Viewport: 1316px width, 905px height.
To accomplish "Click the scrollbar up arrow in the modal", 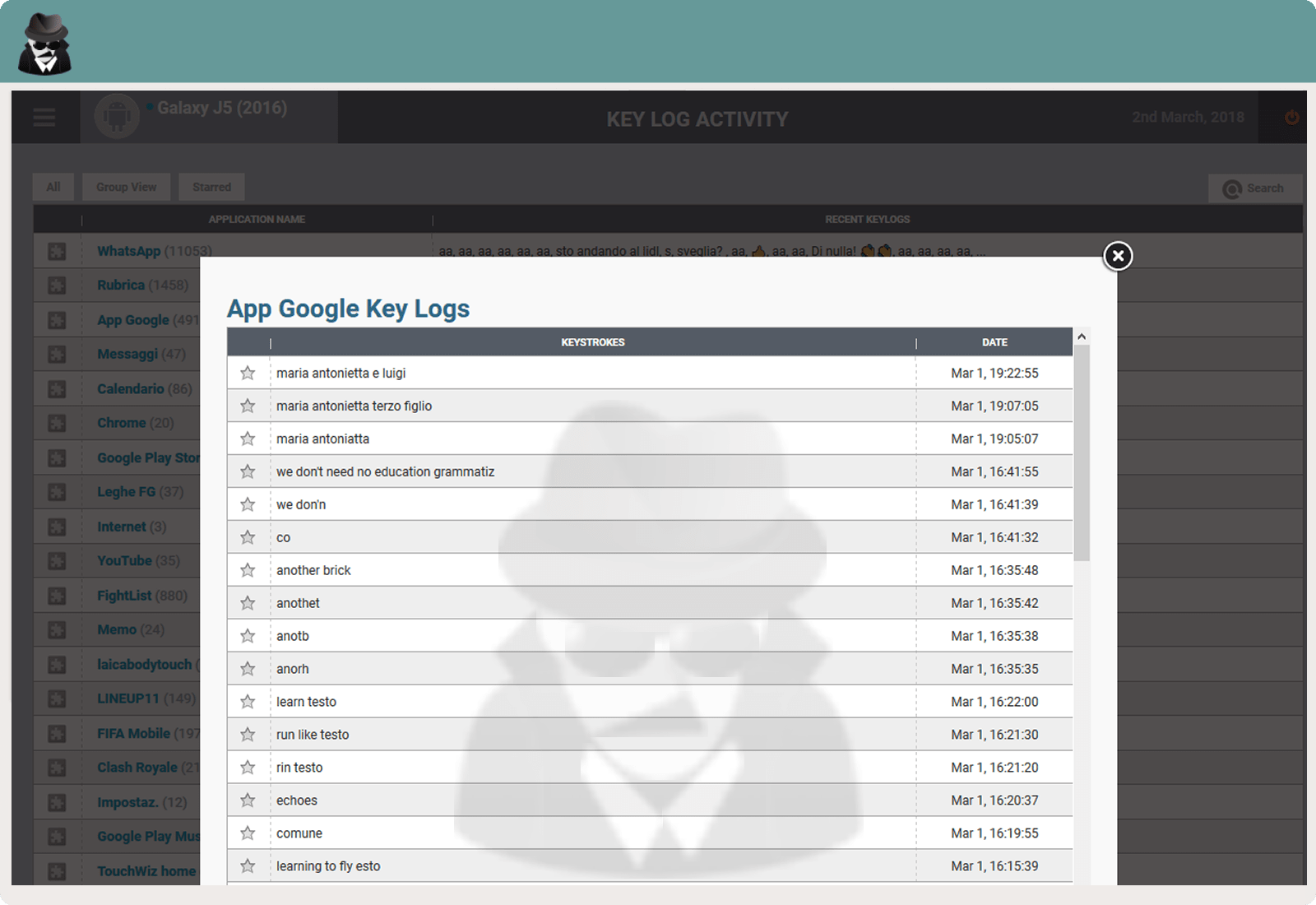I will pos(1082,336).
